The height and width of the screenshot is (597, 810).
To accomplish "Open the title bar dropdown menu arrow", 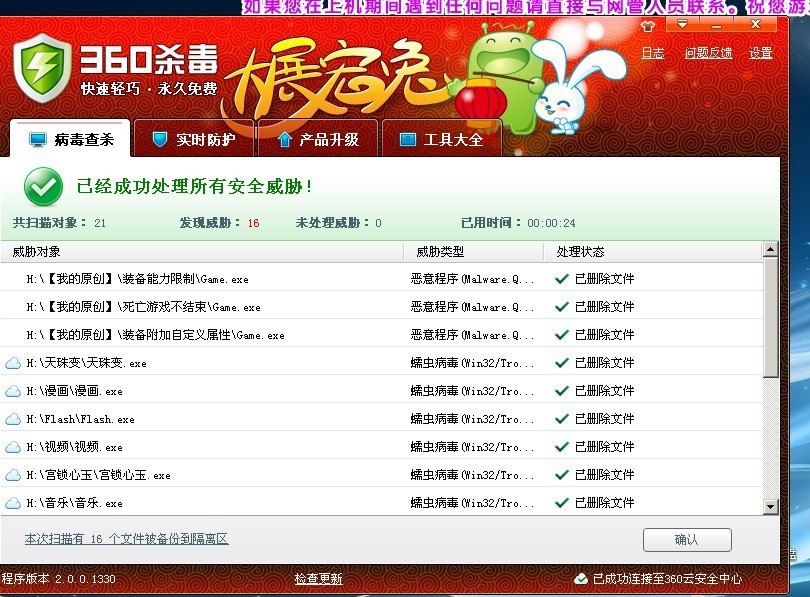I will (x=683, y=24).
